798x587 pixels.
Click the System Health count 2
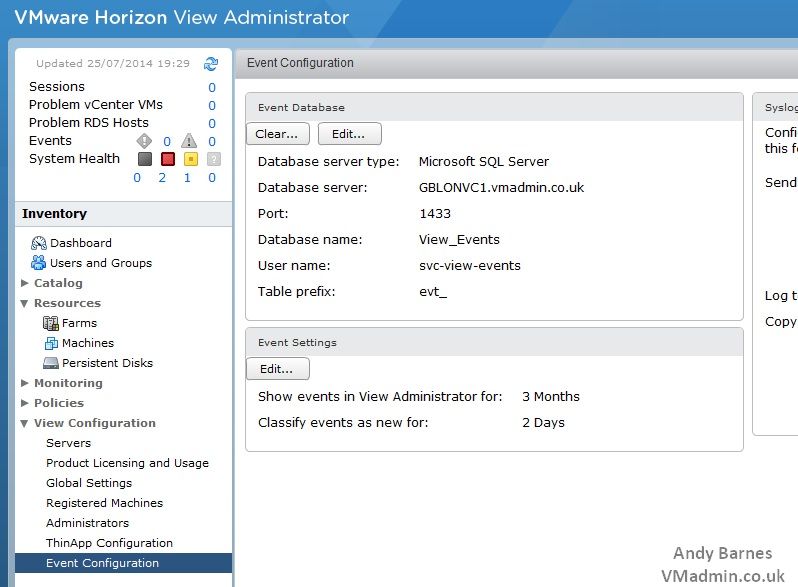coord(162,178)
